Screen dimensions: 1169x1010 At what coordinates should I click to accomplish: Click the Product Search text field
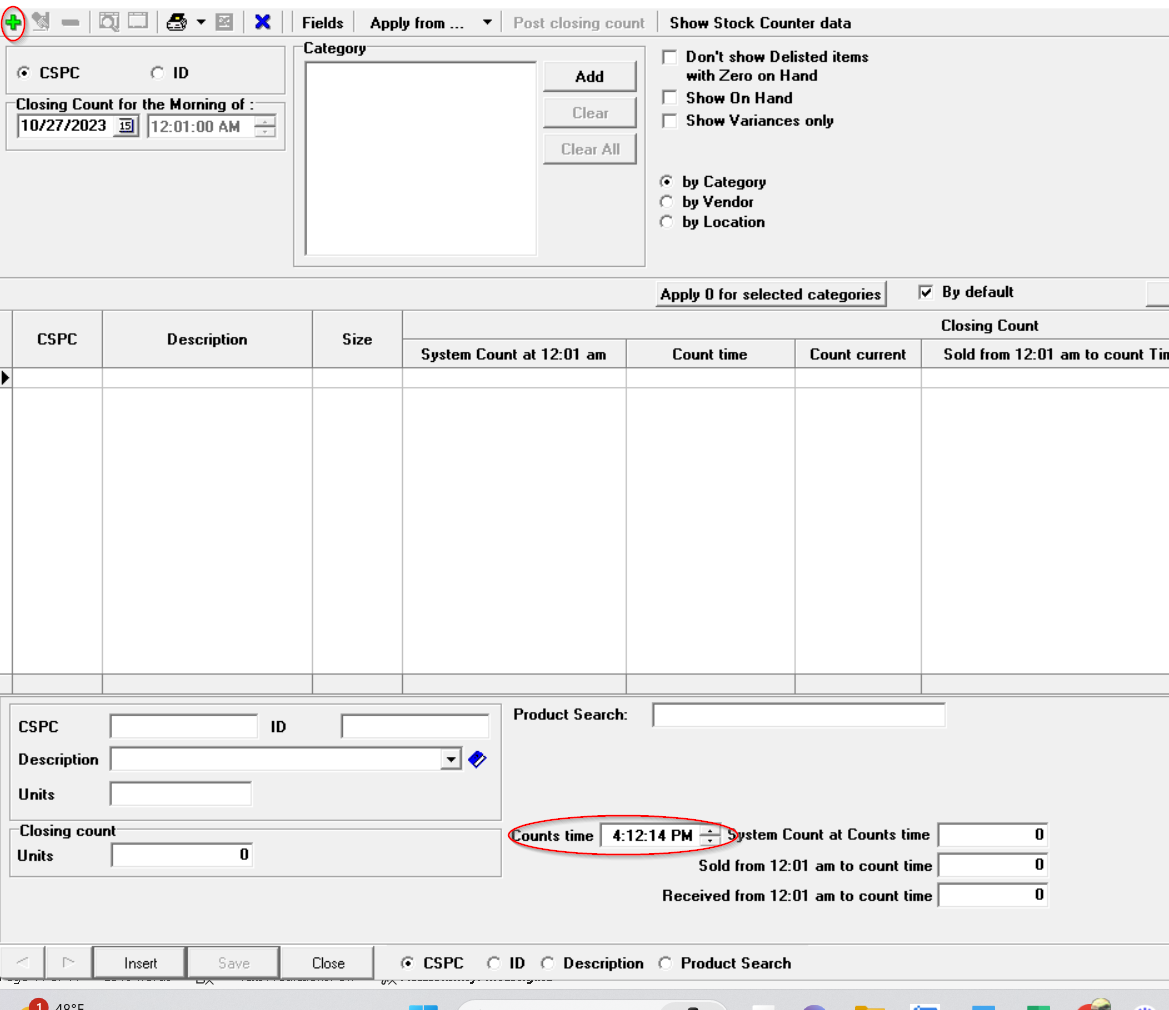(x=798, y=715)
